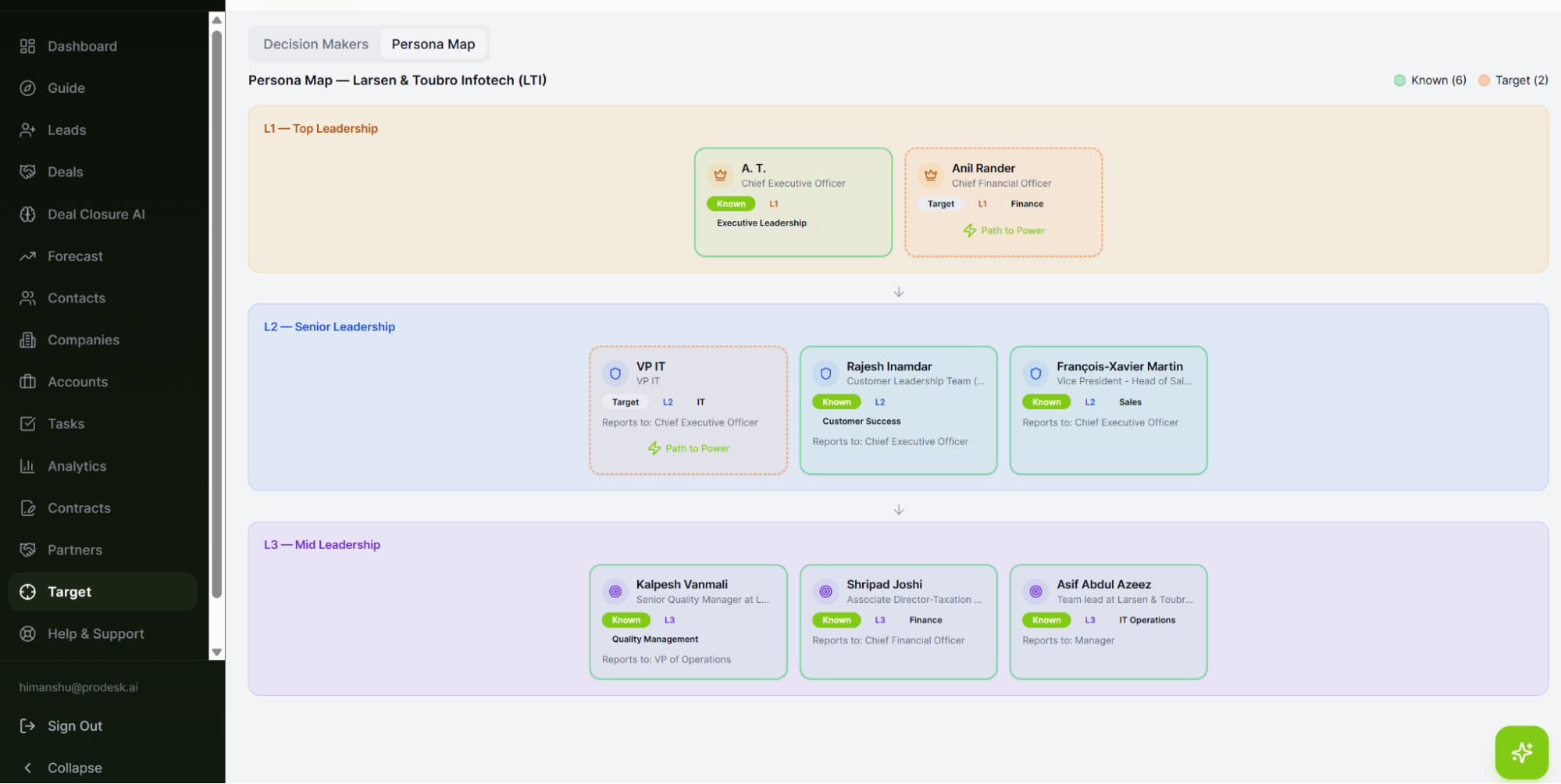Click Path to Power under Anil Rander

pyautogui.click(x=1003, y=230)
